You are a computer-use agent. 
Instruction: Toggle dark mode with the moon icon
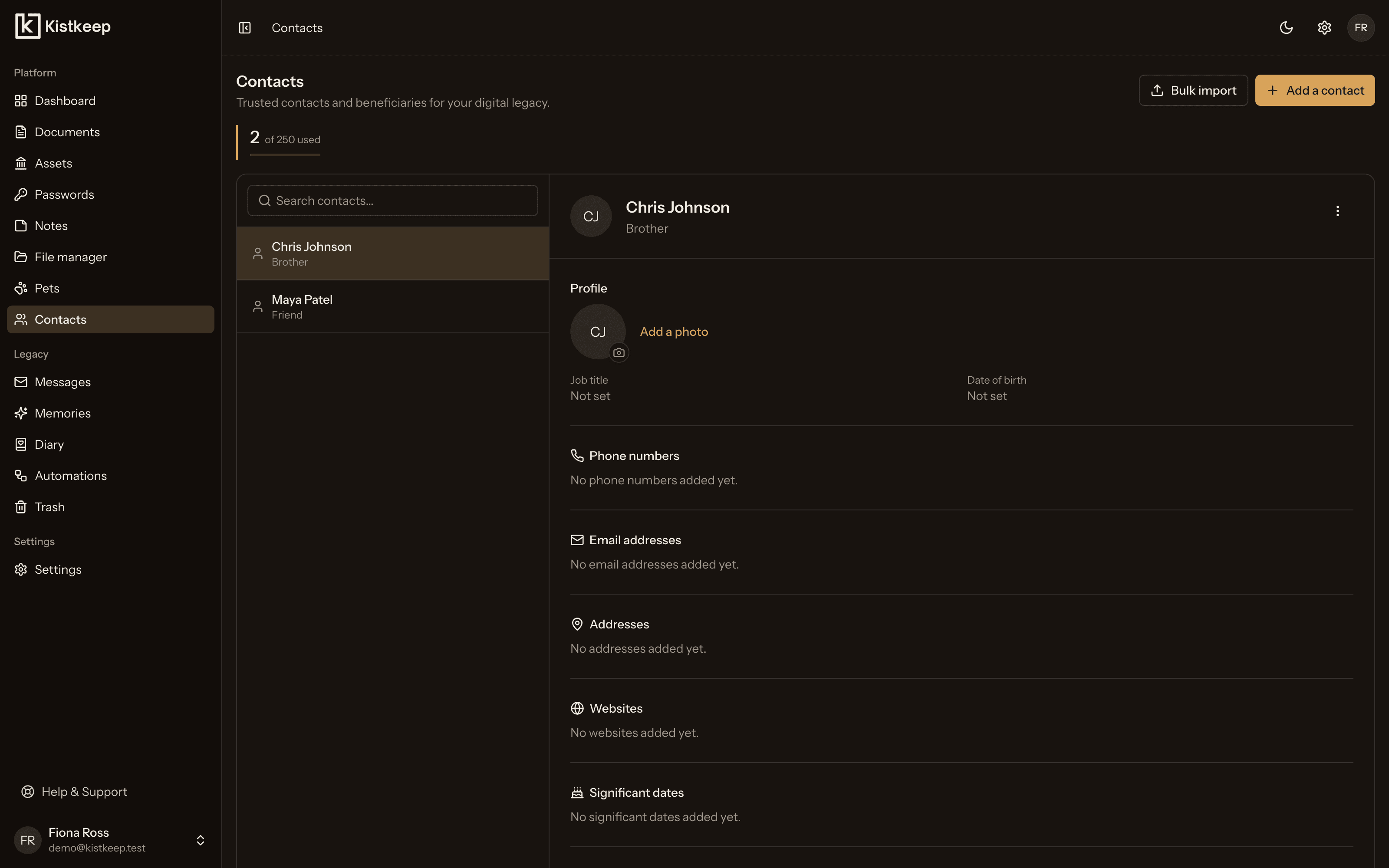pos(1286,27)
